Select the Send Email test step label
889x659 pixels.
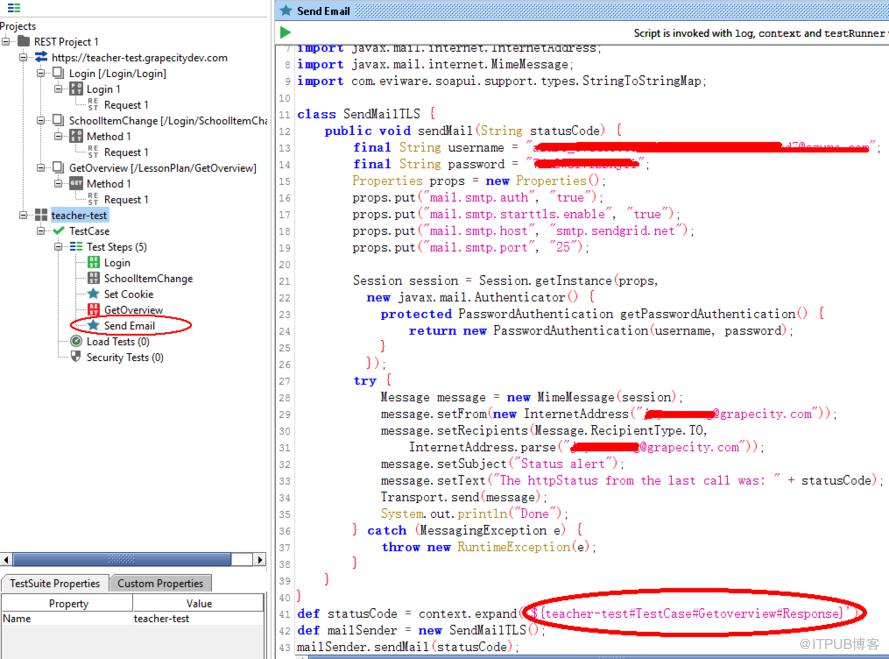click(129, 326)
